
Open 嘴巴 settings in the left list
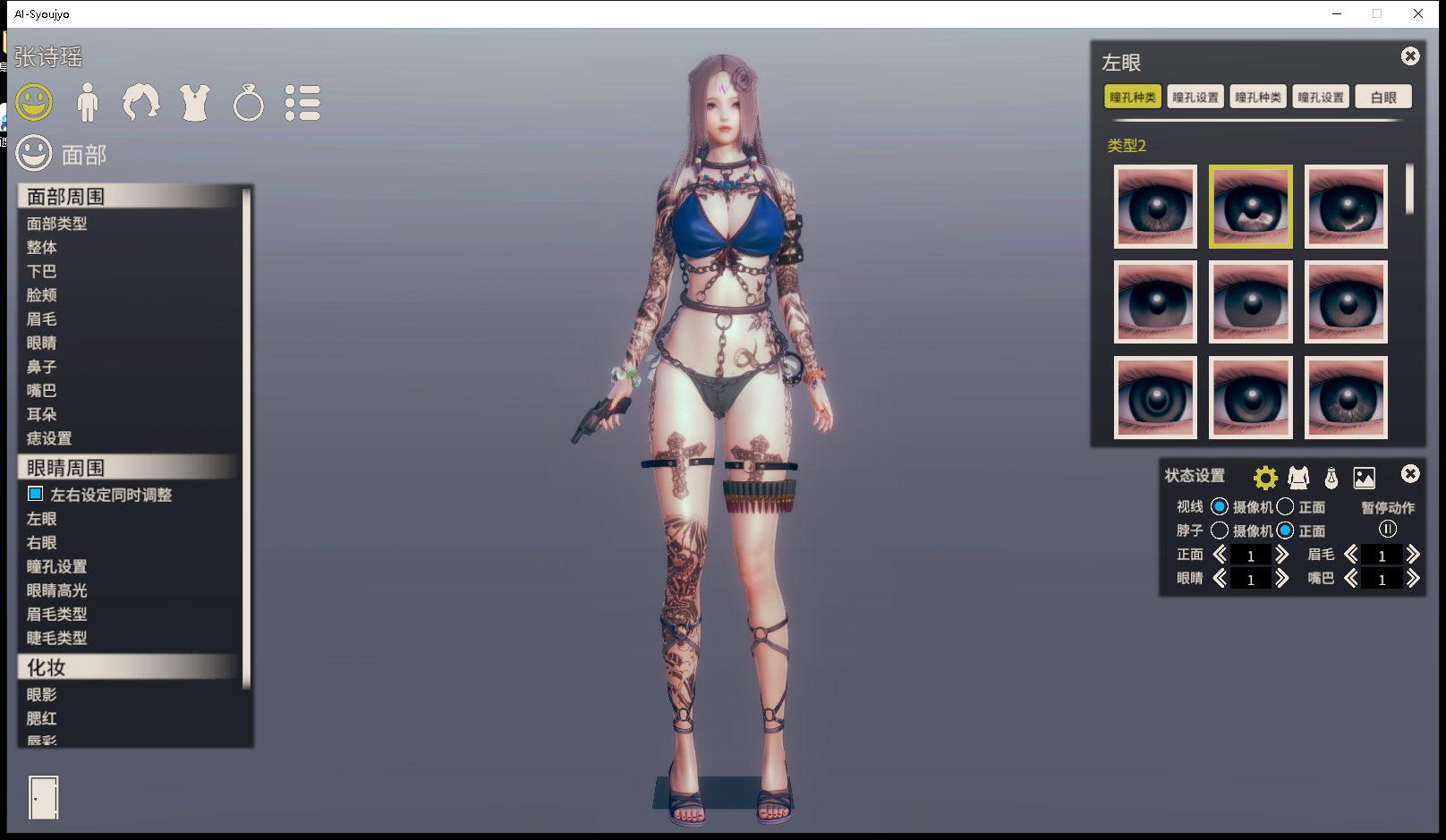point(42,390)
